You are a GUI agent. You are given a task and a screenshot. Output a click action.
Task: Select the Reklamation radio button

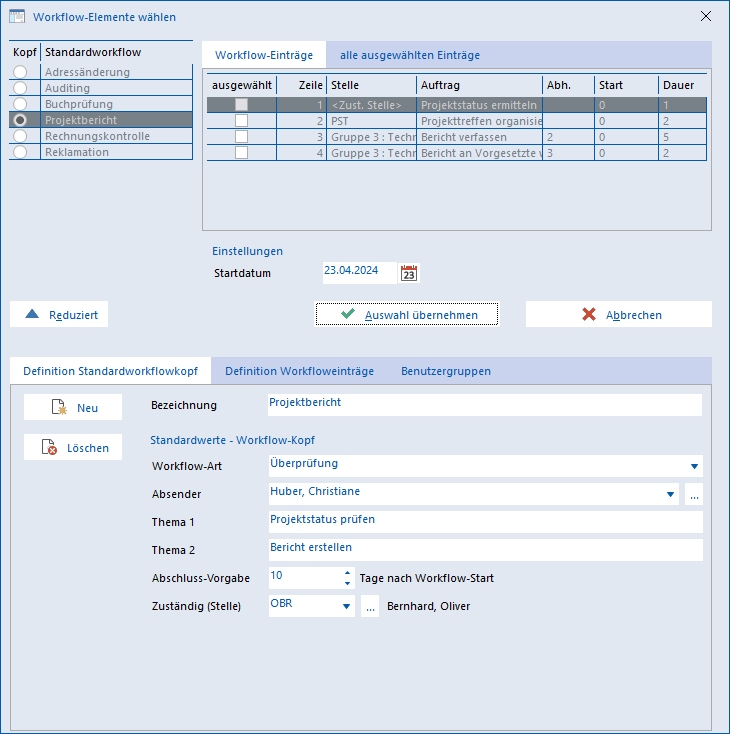pyautogui.click(x=20, y=152)
